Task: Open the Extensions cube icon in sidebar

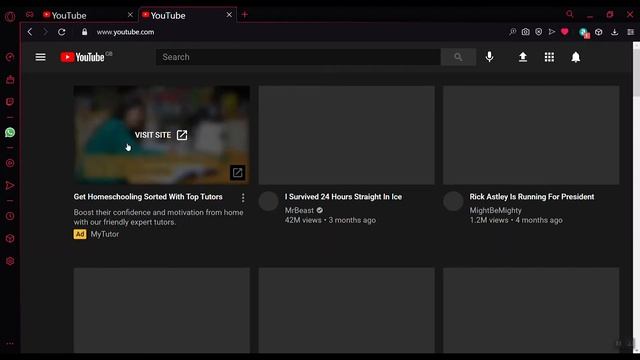Action: (10, 238)
